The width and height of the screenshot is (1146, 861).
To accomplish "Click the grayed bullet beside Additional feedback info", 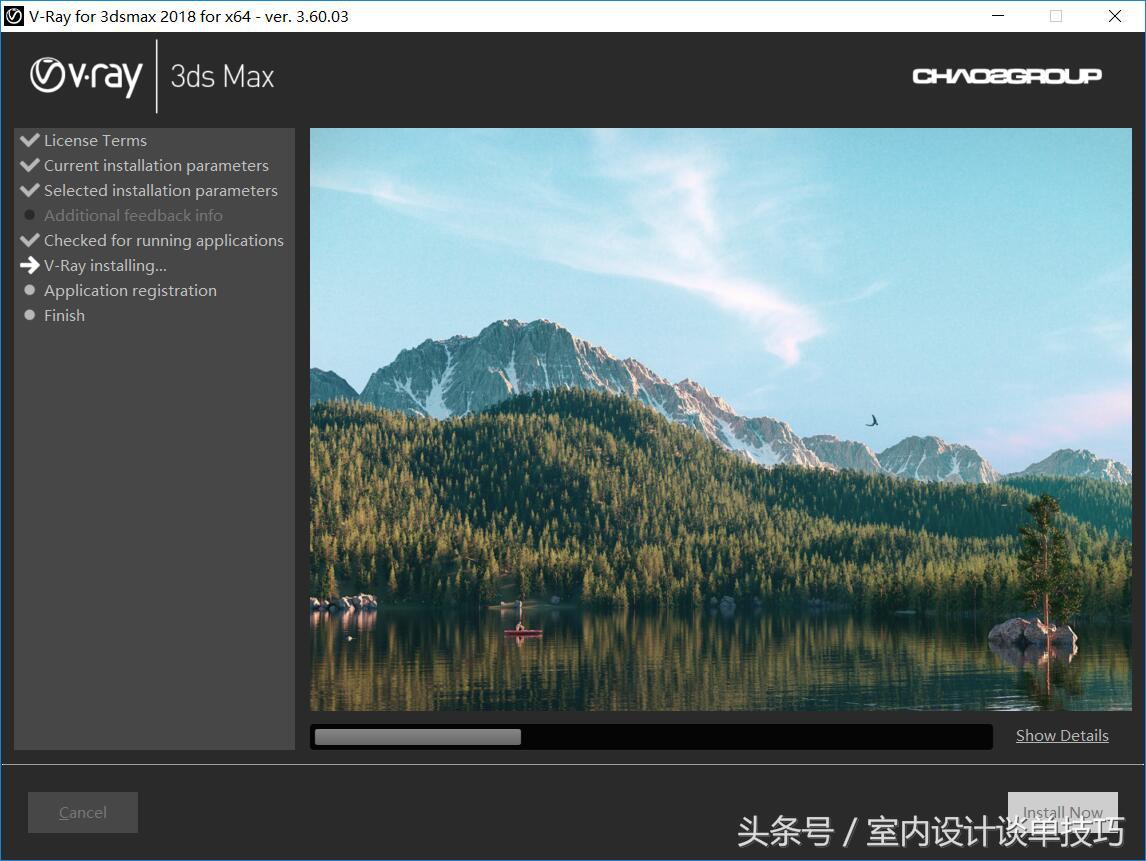I will pyautogui.click(x=29, y=215).
